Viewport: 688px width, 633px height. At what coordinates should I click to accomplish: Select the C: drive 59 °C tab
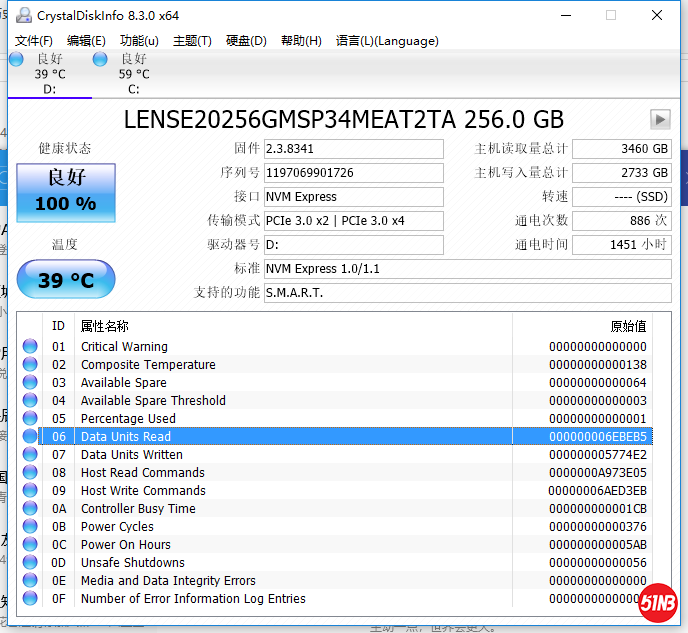pyautogui.click(x=134, y=74)
